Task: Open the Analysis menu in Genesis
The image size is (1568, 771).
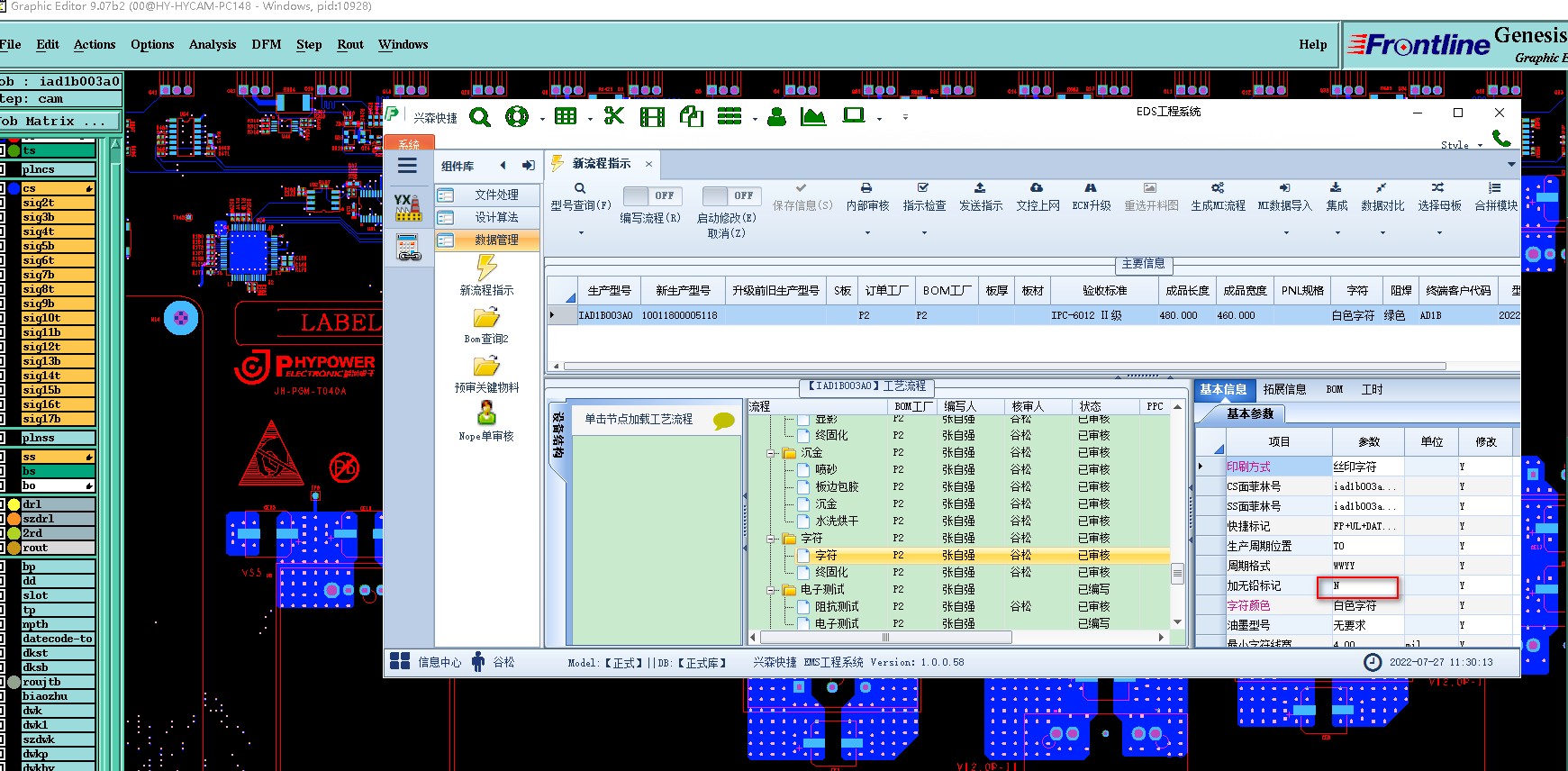Action: (213, 44)
